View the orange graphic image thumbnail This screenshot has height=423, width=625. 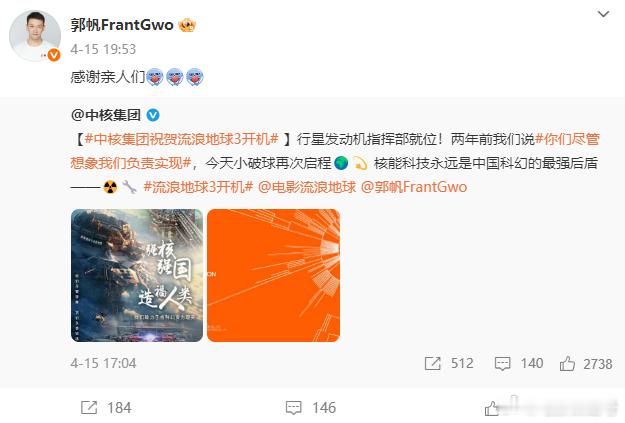(273, 275)
